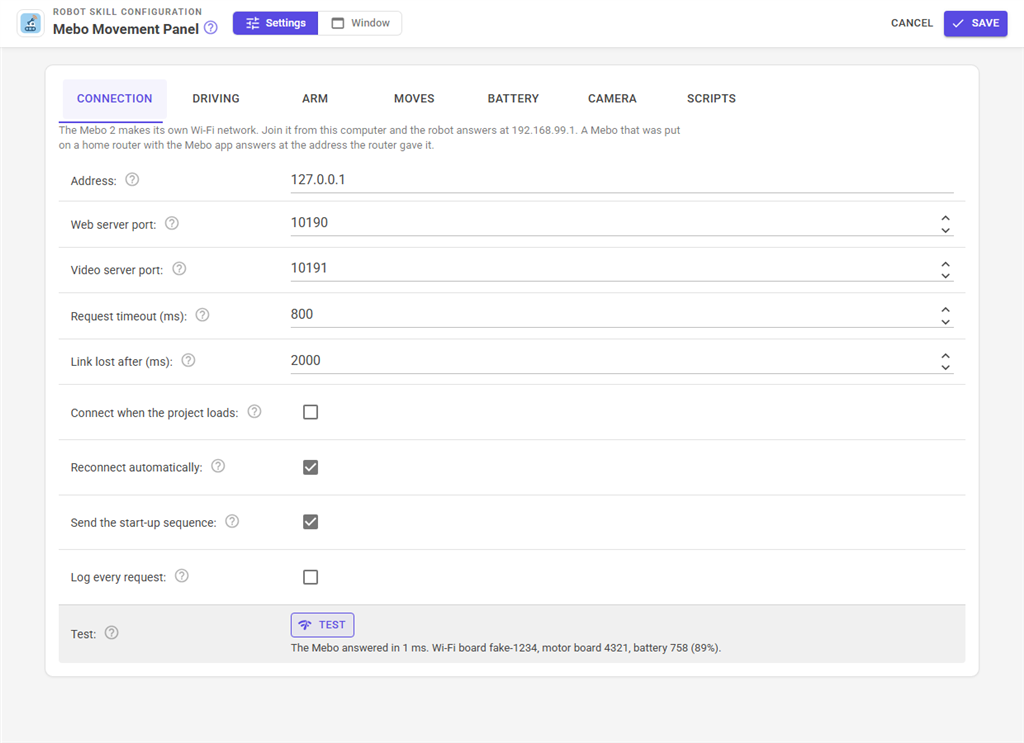Switch to the Window view
1024x743 pixels.
click(x=360, y=24)
